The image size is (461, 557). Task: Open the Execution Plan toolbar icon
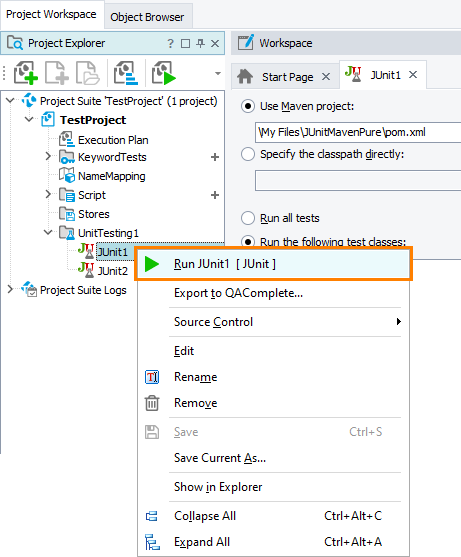point(126,73)
